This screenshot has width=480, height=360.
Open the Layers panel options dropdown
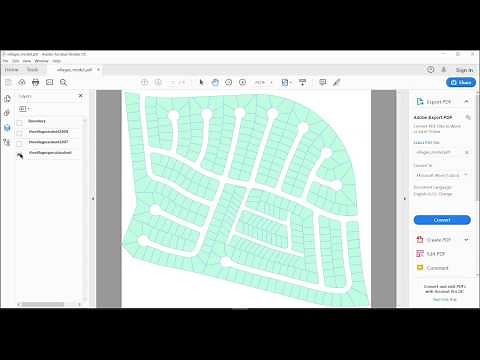[25, 109]
